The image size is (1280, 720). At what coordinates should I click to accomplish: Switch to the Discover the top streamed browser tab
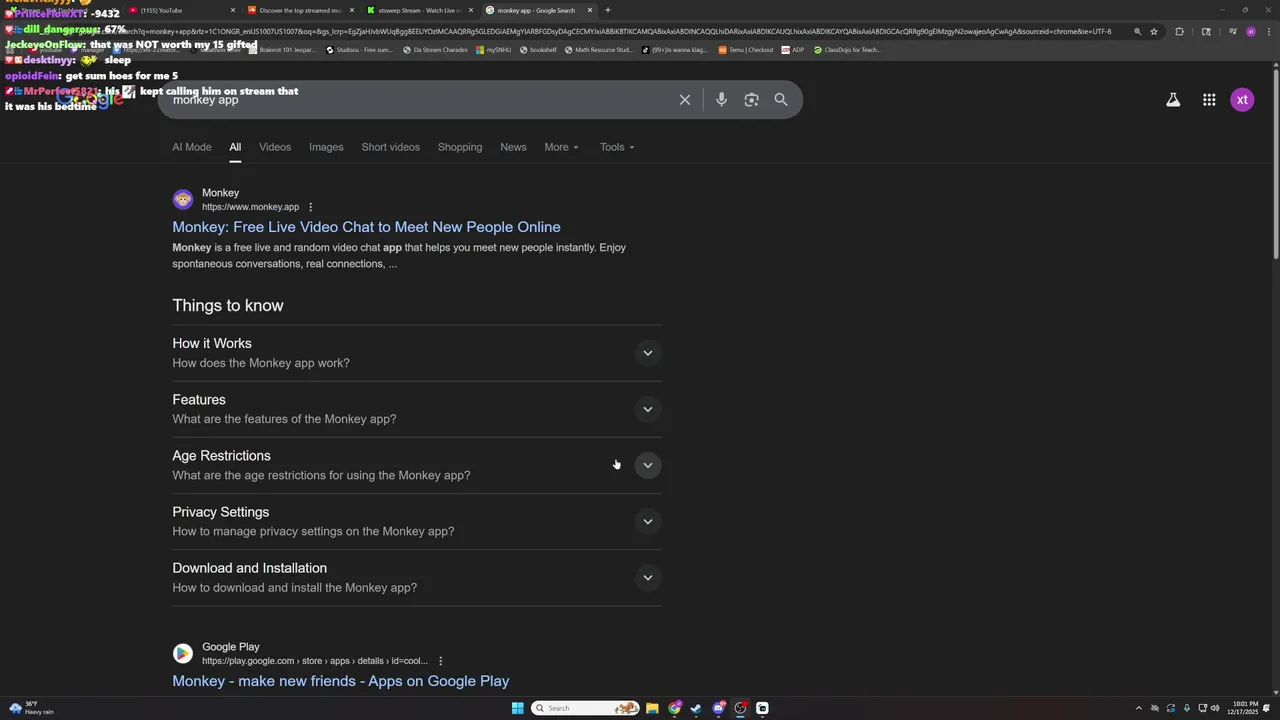[x=300, y=10]
